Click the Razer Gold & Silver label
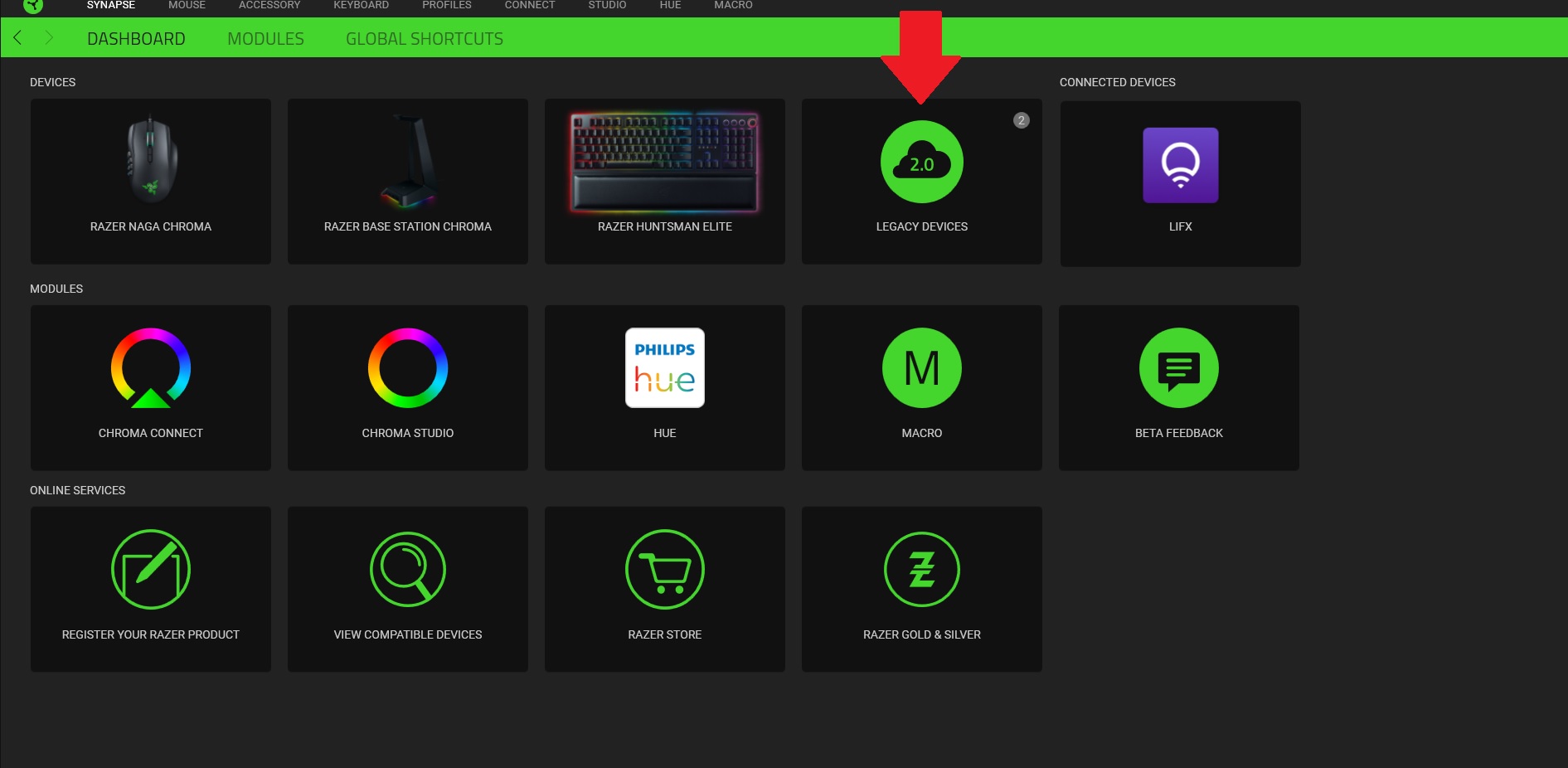The image size is (1568, 768). 922,634
